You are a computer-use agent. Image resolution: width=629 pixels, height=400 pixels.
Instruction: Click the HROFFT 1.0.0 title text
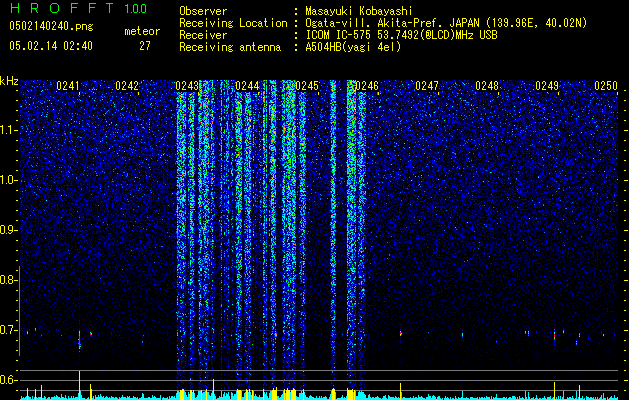(78, 8)
